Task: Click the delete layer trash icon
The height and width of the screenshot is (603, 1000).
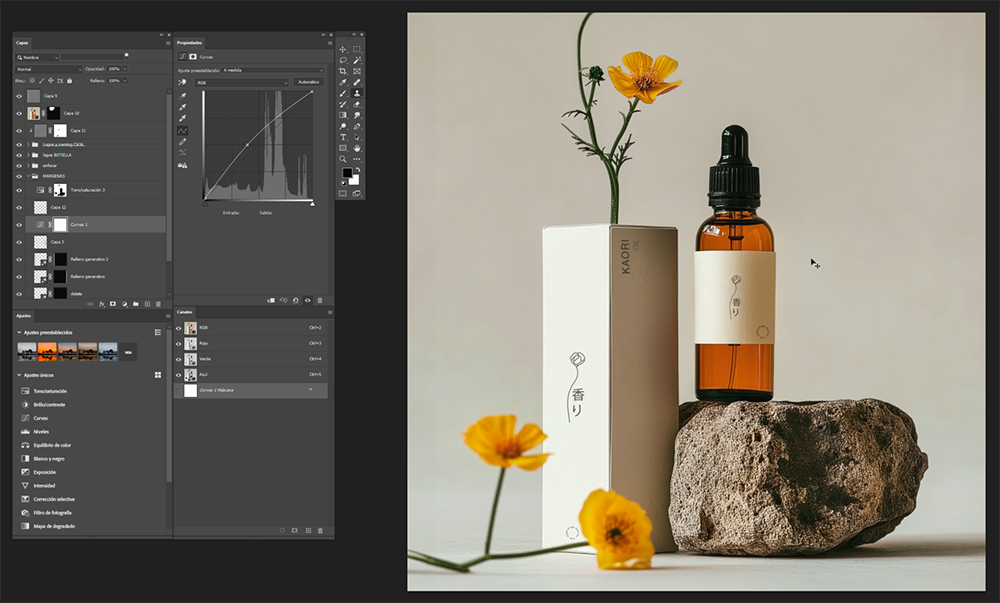Action: point(158,303)
